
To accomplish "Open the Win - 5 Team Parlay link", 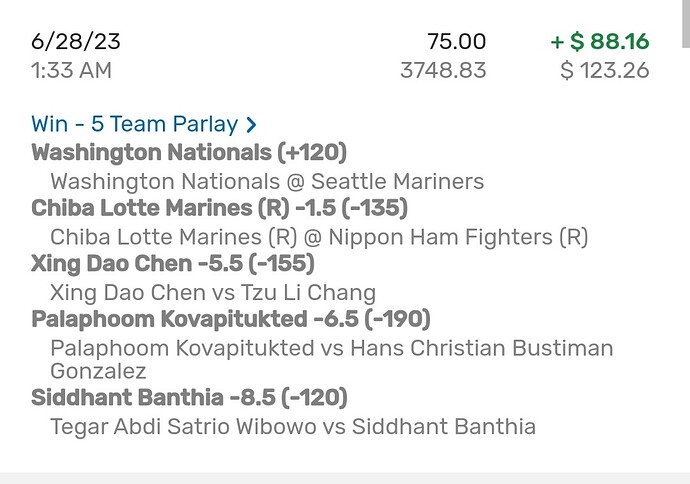I will [x=135, y=125].
